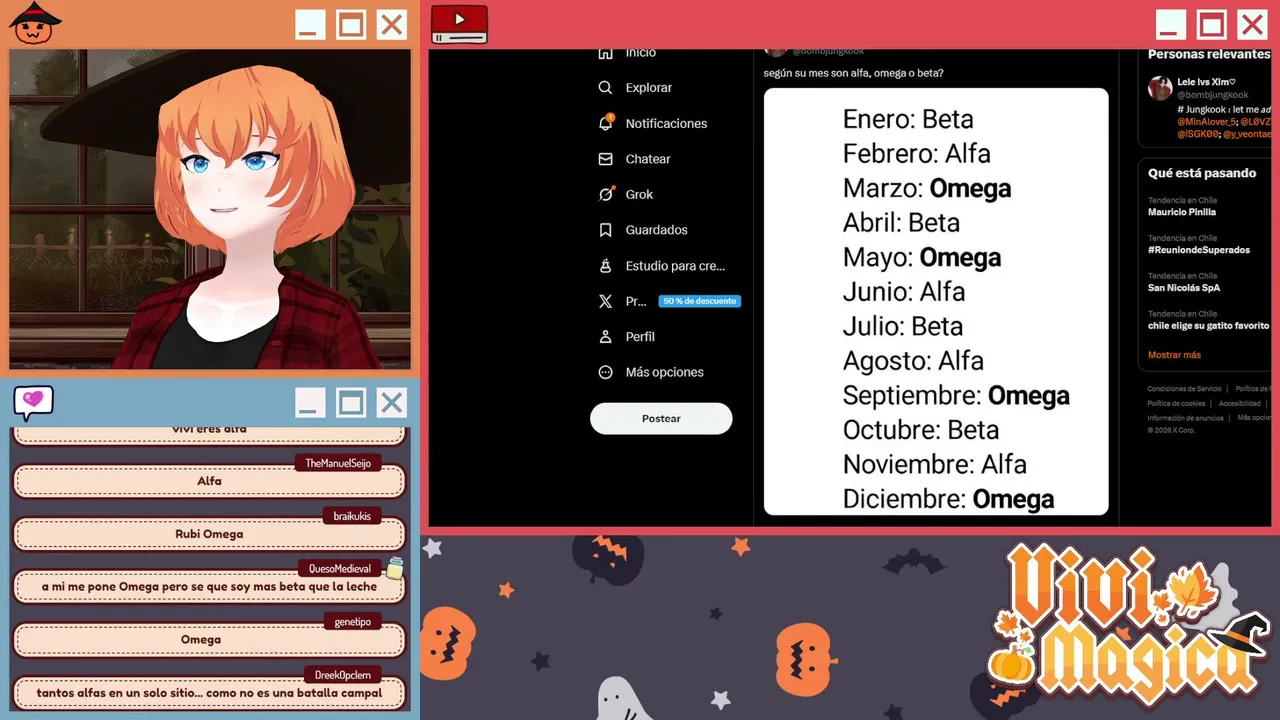The width and height of the screenshot is (1280, 720).
Task: Select the Notificaciones menu item
Action: (666, 123)
